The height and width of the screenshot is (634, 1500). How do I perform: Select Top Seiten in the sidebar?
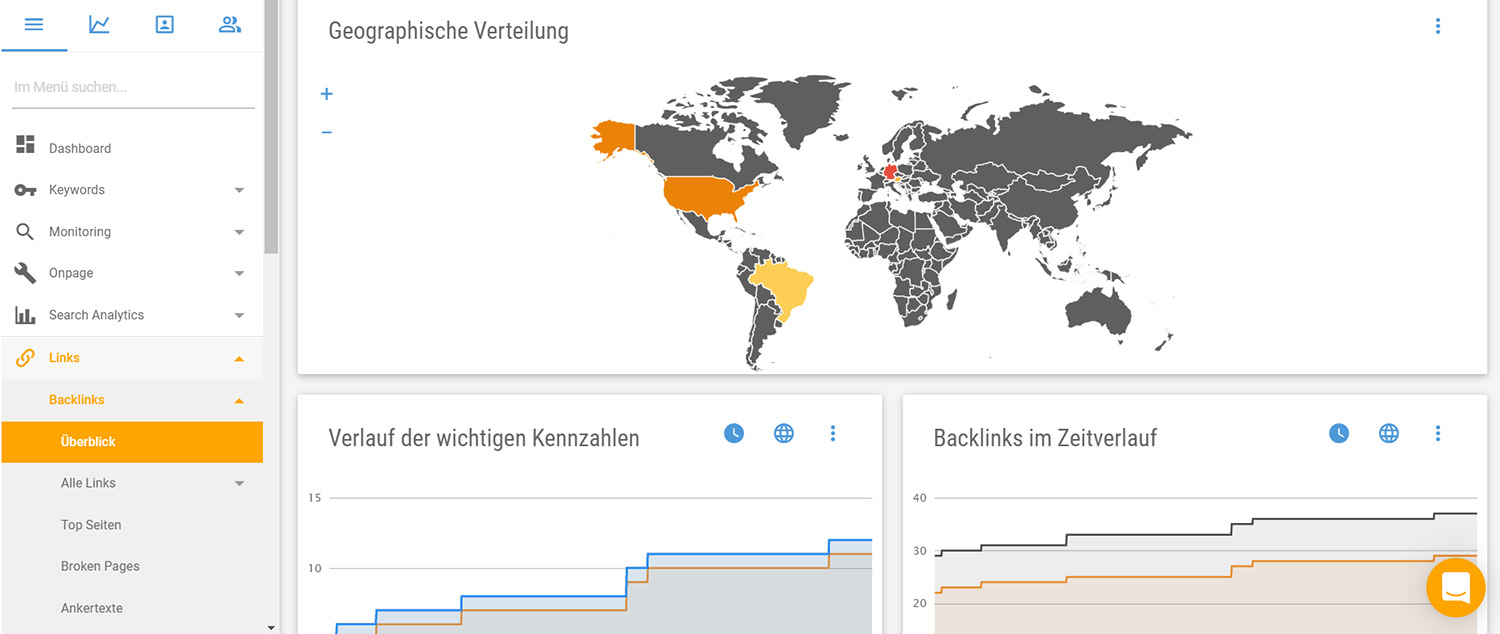click(91, 525)
